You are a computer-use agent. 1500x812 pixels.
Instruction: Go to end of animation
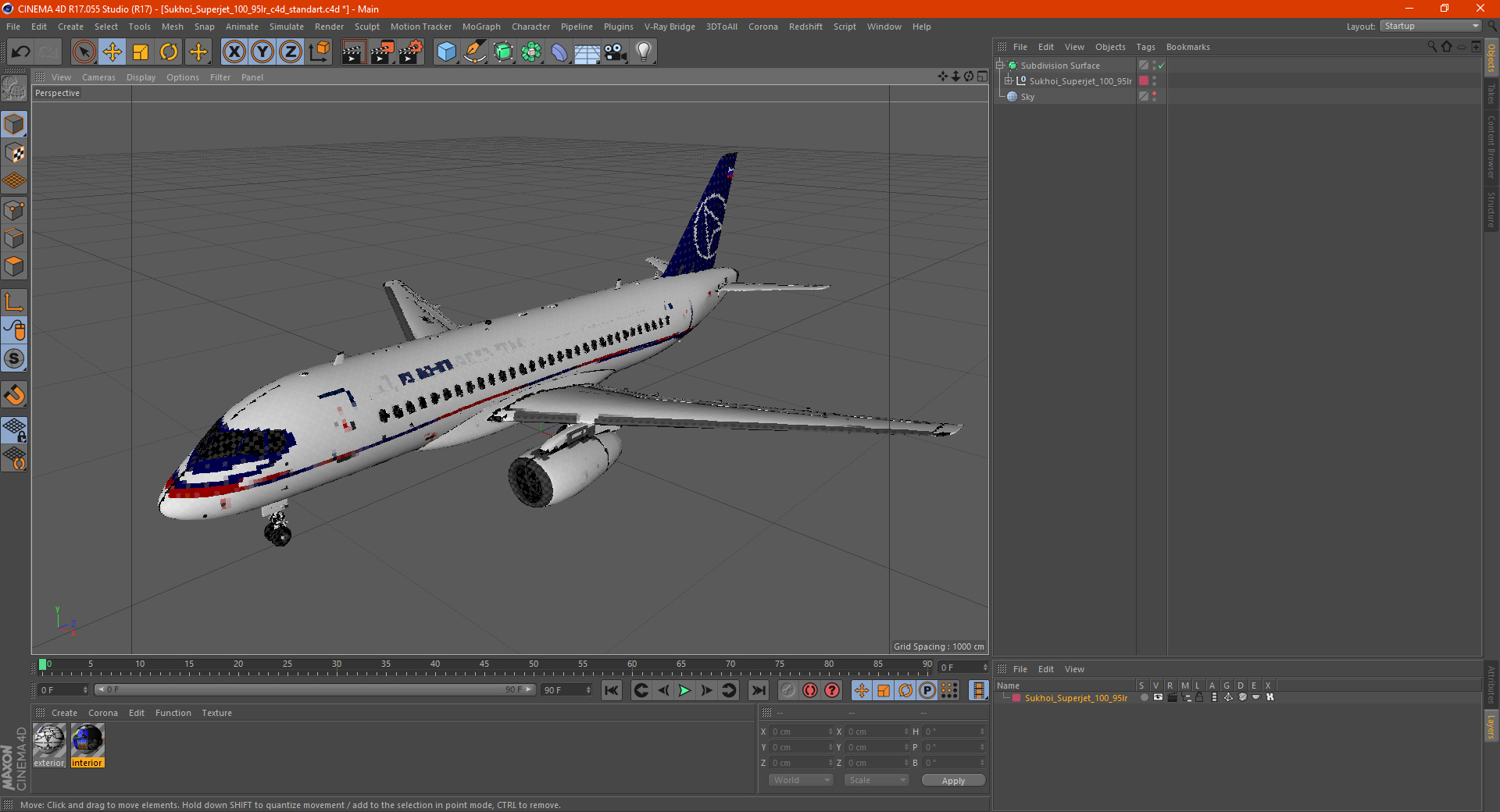point(758,690)
